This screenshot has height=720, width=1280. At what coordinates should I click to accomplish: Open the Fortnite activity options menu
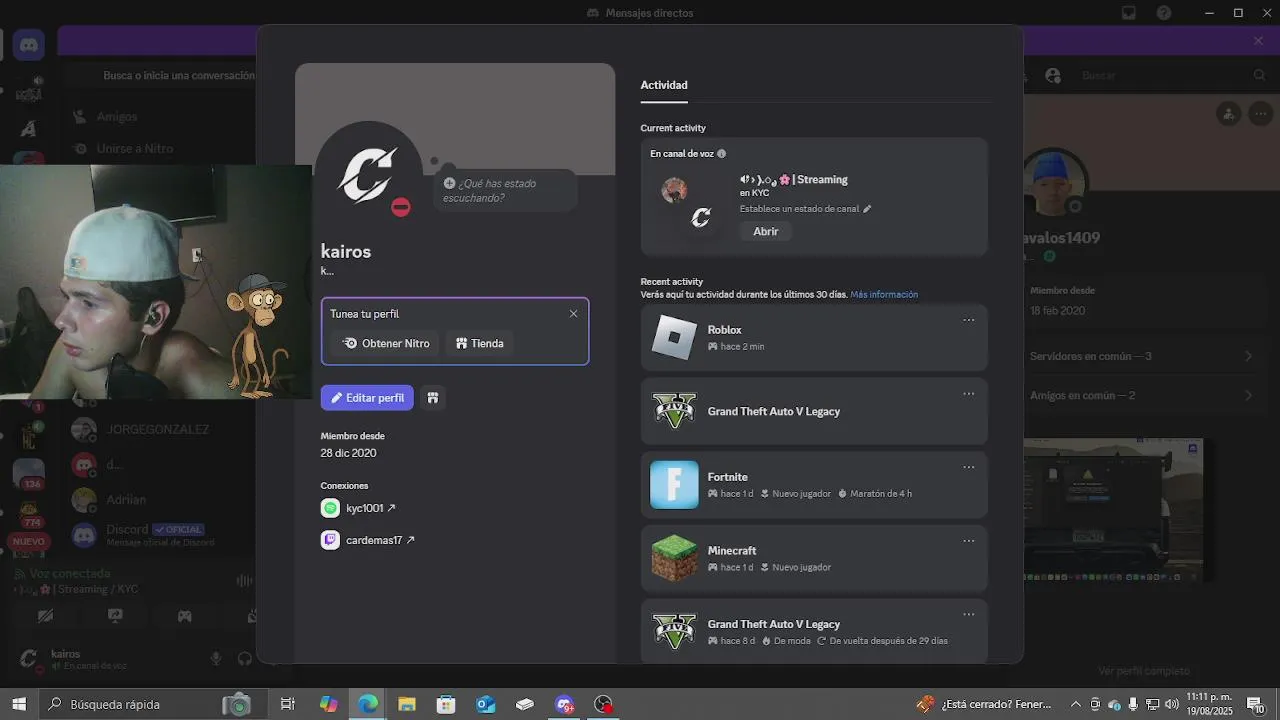968,467
